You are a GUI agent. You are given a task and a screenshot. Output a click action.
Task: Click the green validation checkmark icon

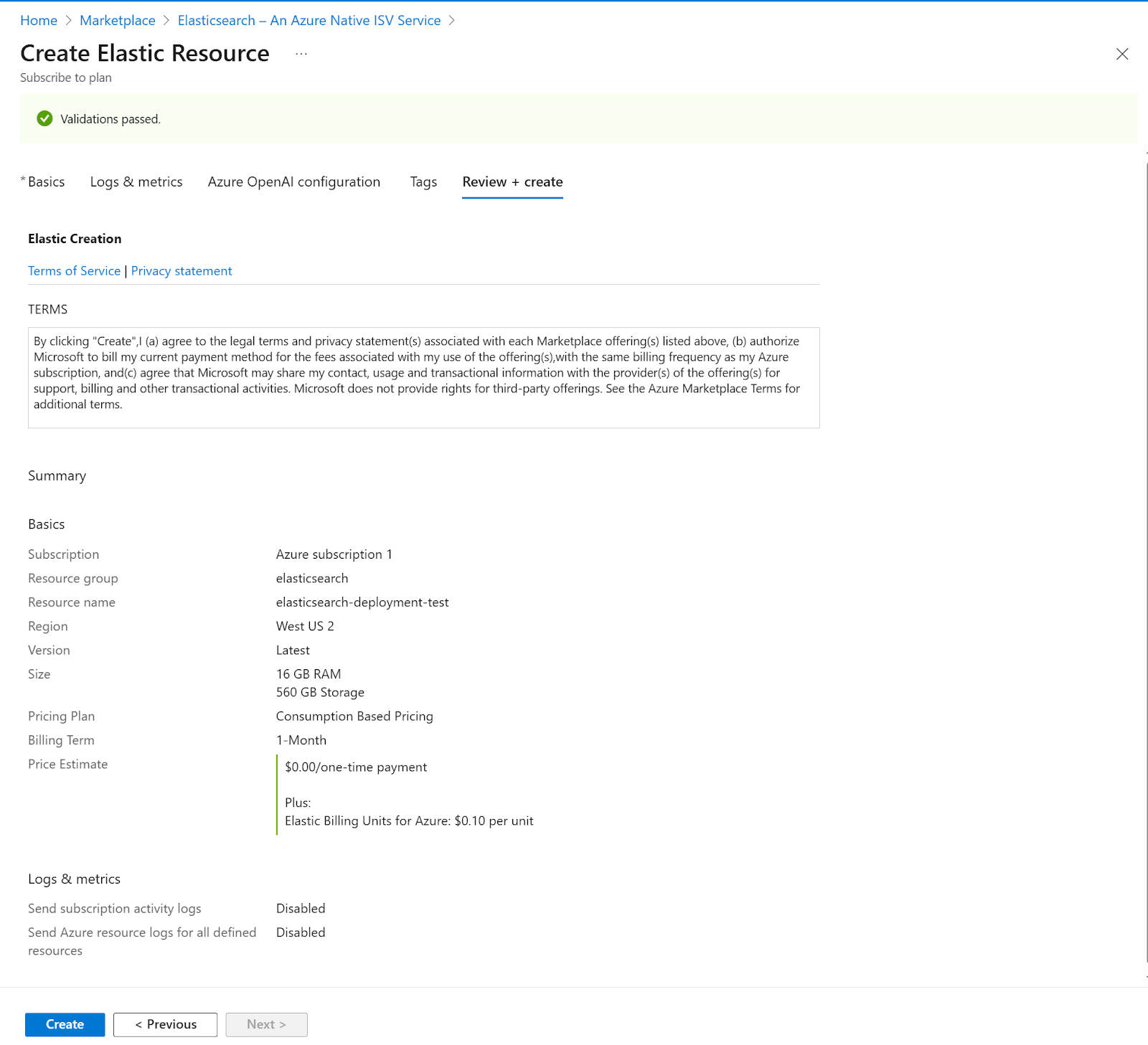[x=44, y=118]
